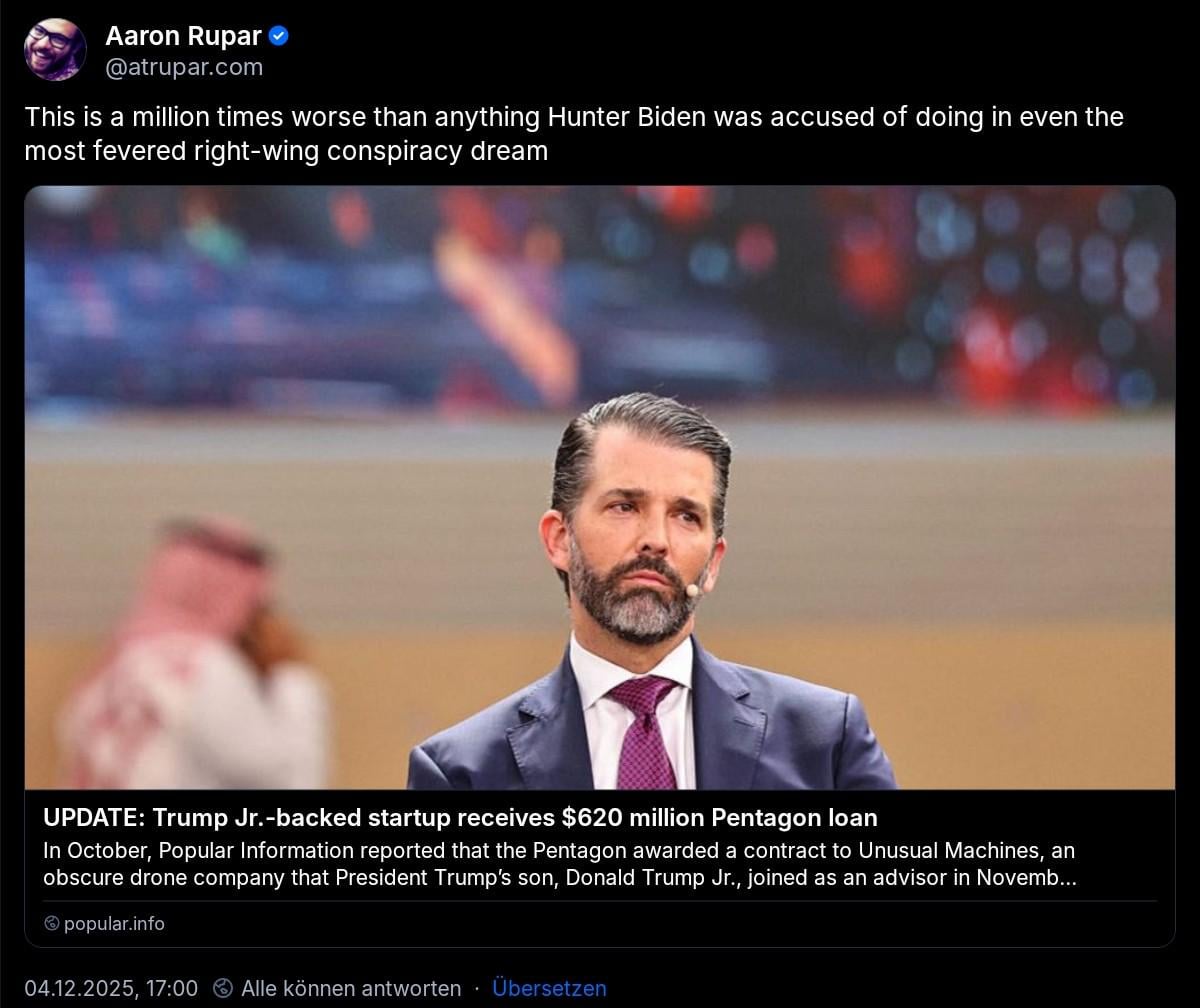The width and height of the screenshot is (1200, 1008).
Task: Click the globe icon before Alle können antworten
Action: 224,989
